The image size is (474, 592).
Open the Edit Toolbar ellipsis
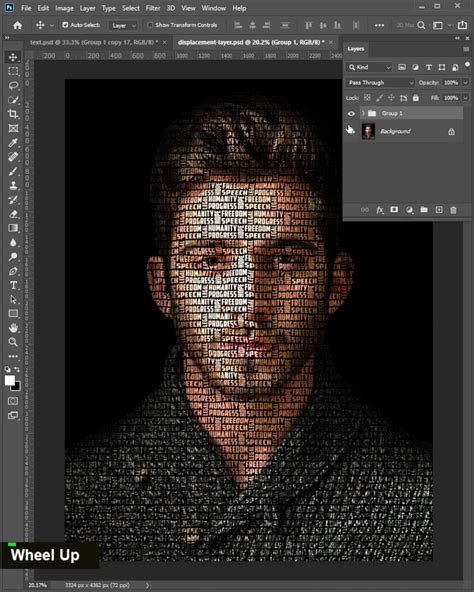pyautogui.click(x=13, y=356)
